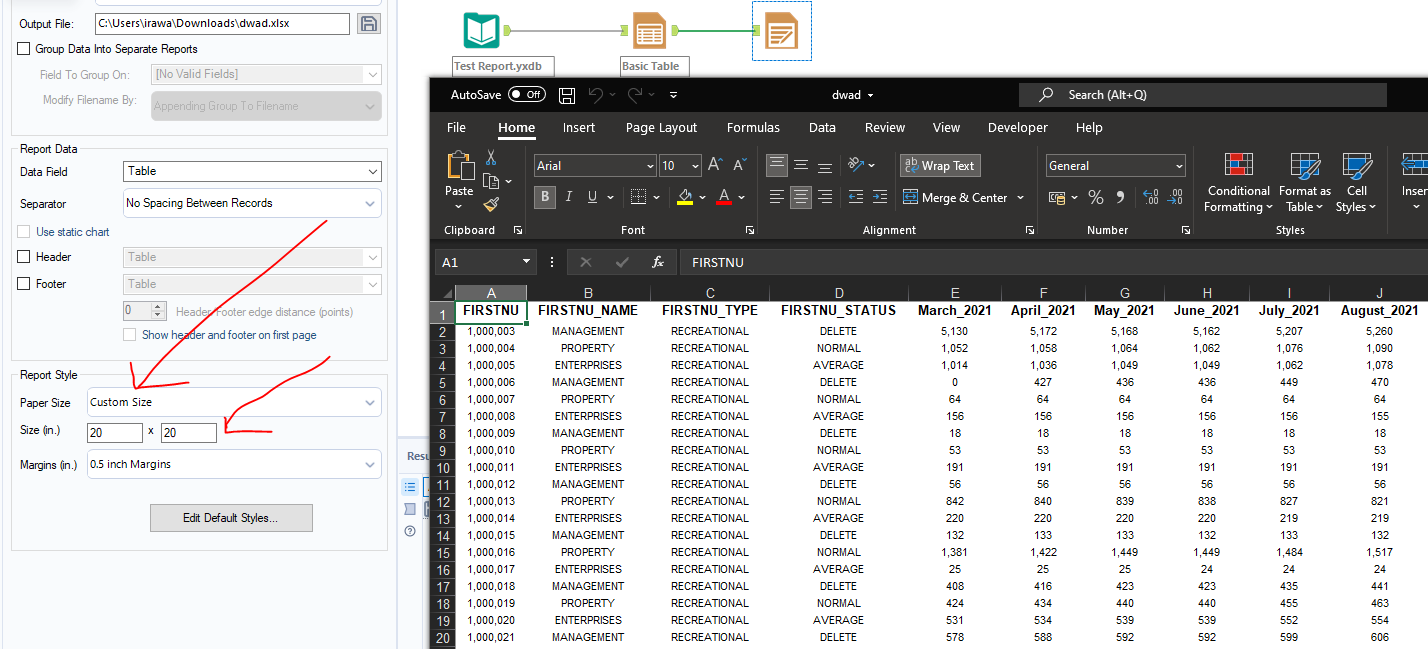Toggle AutoSave on in Excel
The width and height of the screenshot is (1428, 649).
526,94
